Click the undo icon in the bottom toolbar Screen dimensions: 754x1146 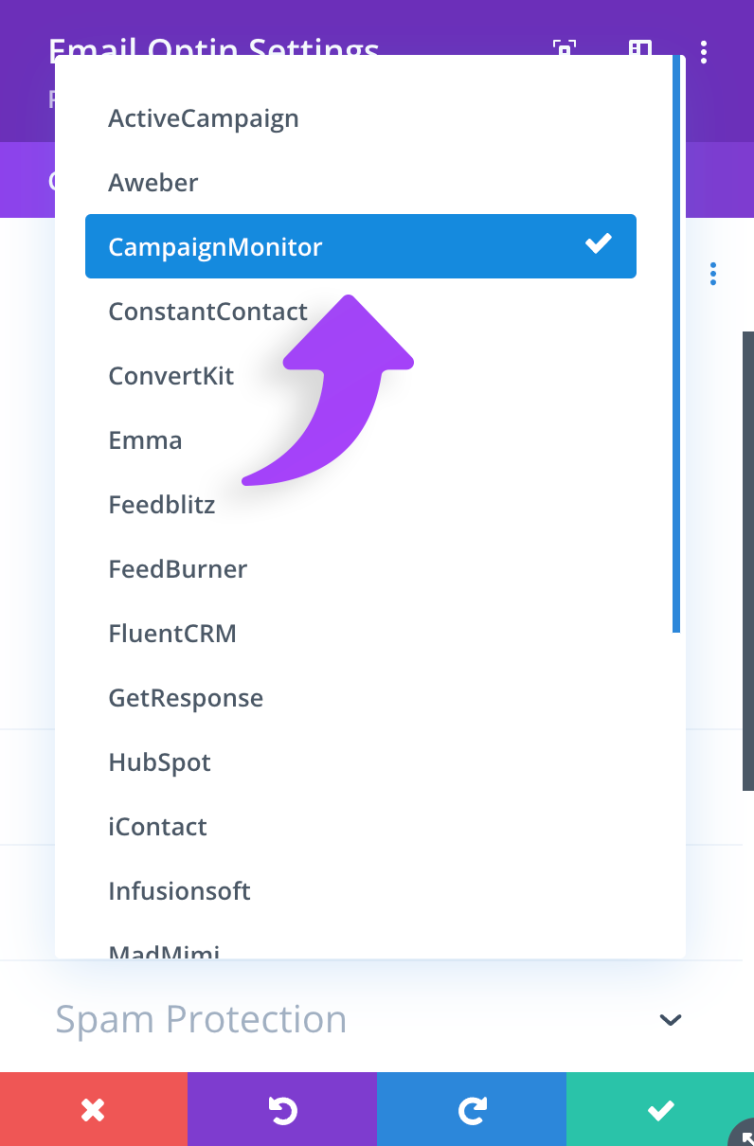point(282,1108)
